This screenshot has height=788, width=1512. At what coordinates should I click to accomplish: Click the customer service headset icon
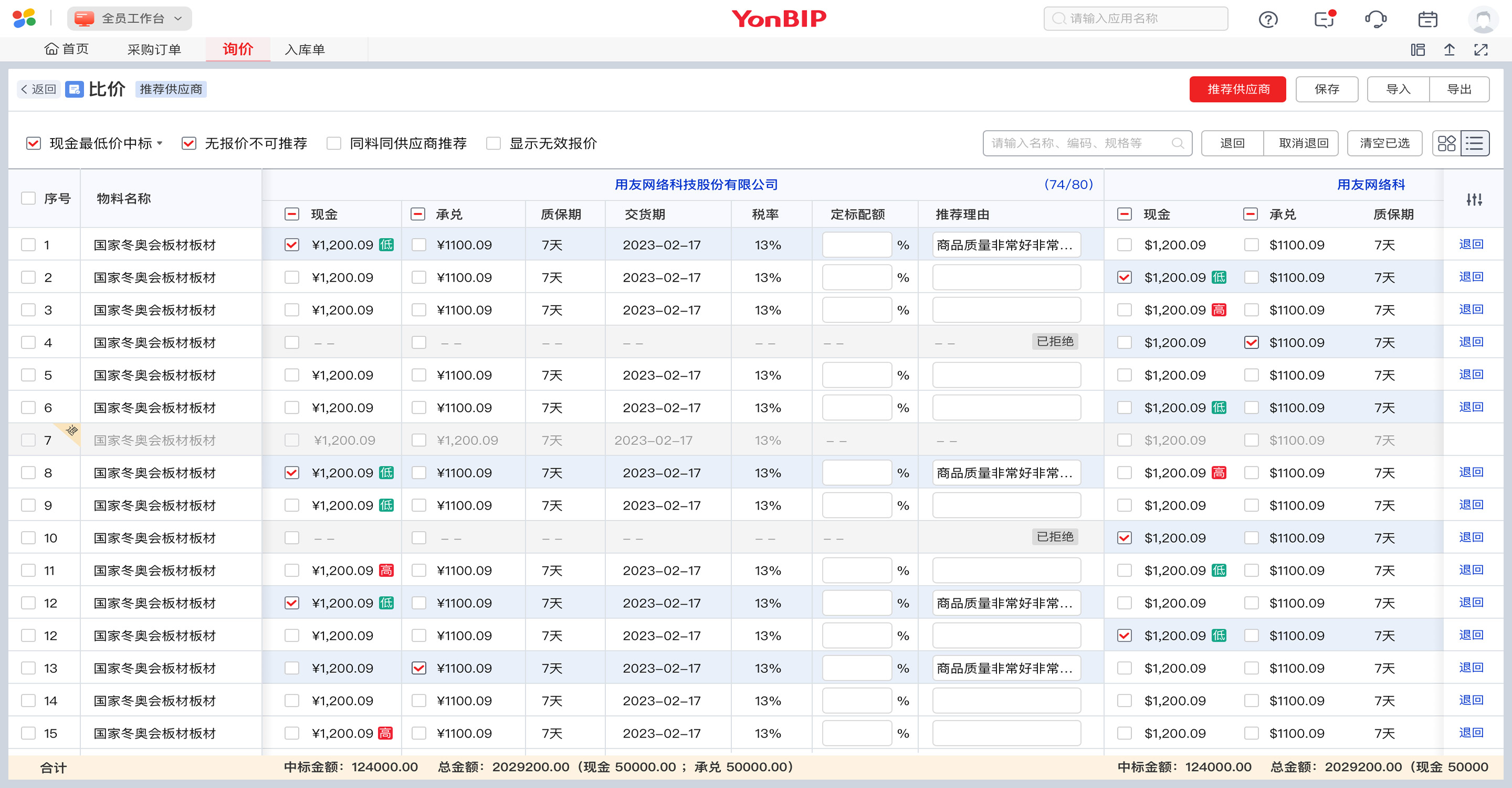(x=1375, y=19)
